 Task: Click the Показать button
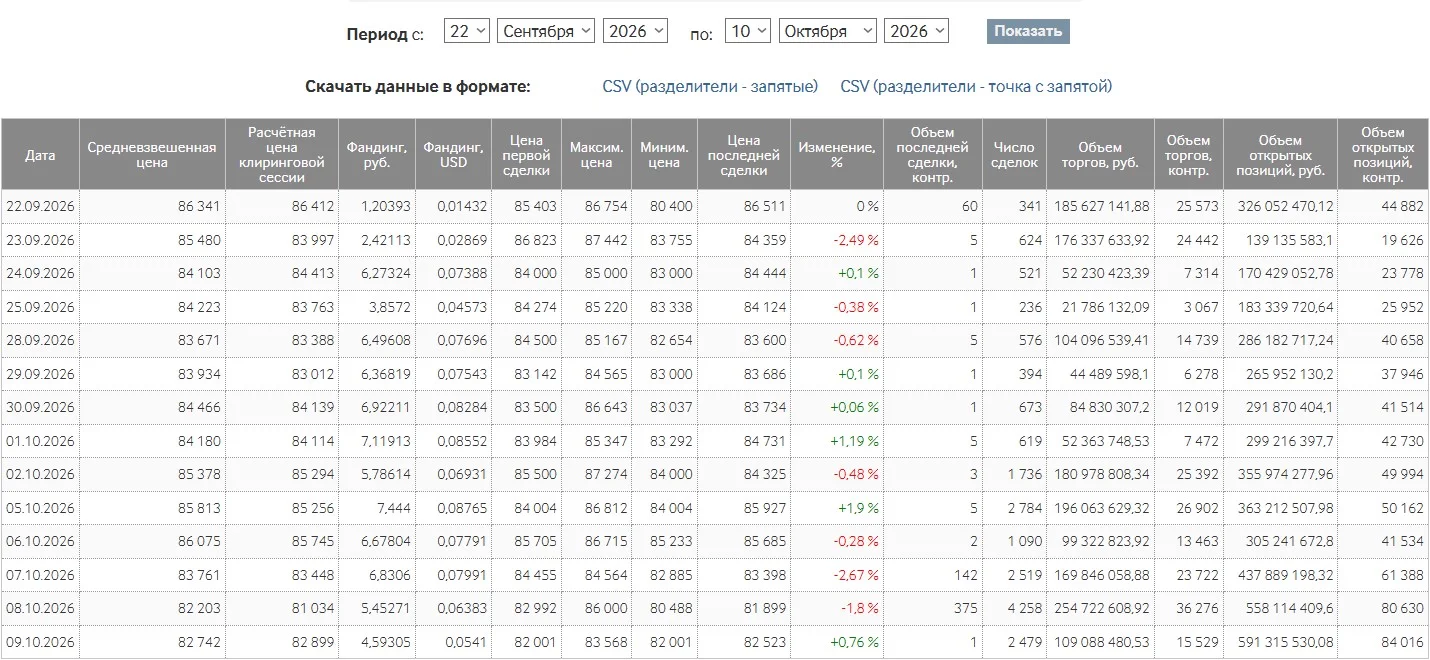(x=1028, y=31)
